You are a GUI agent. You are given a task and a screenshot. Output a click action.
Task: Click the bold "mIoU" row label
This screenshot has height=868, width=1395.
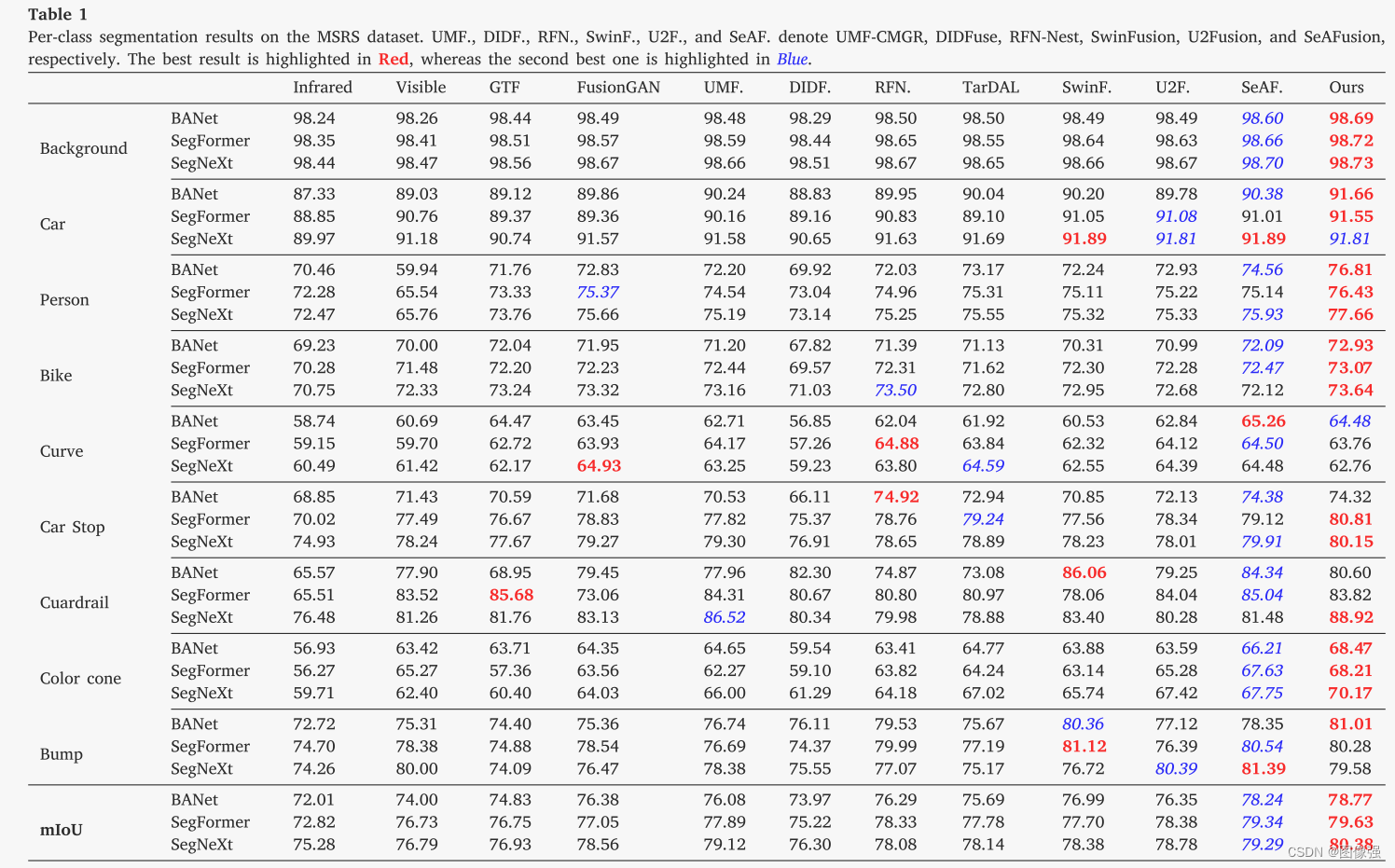[x=62, y=830]
